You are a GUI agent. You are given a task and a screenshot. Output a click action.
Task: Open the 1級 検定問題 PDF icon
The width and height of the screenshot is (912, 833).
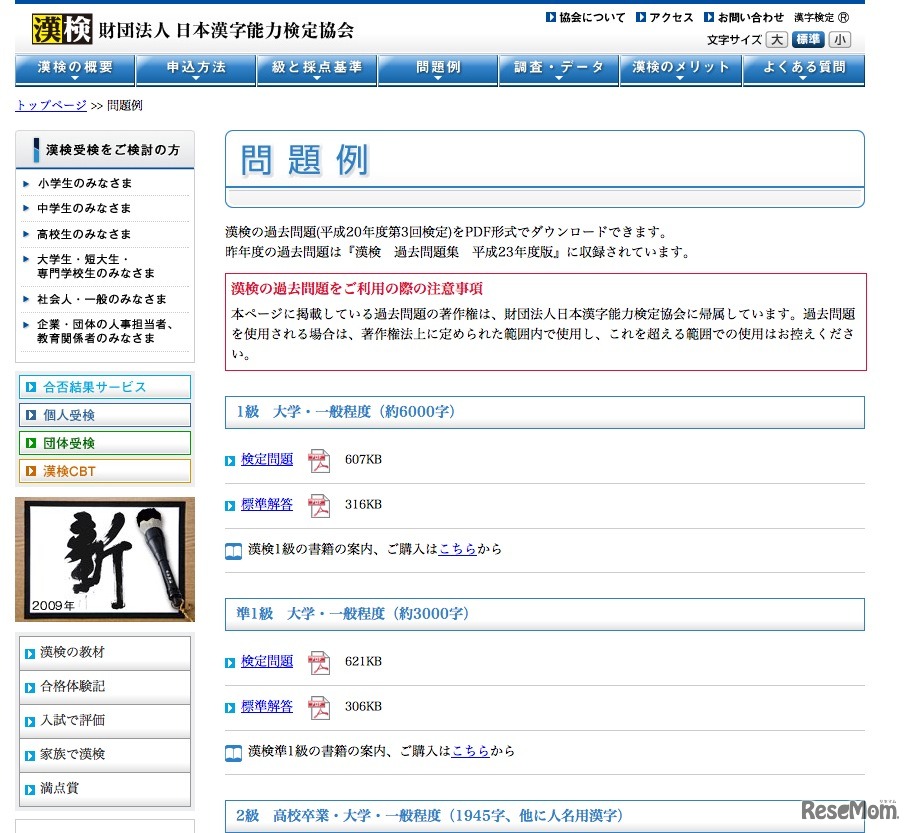click(x=318, y=461)
